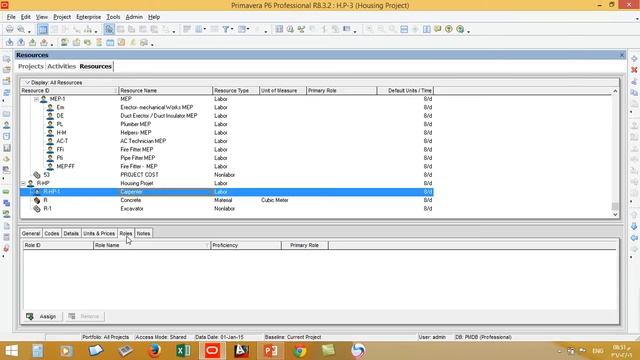Click the Windows Start button

11,351
